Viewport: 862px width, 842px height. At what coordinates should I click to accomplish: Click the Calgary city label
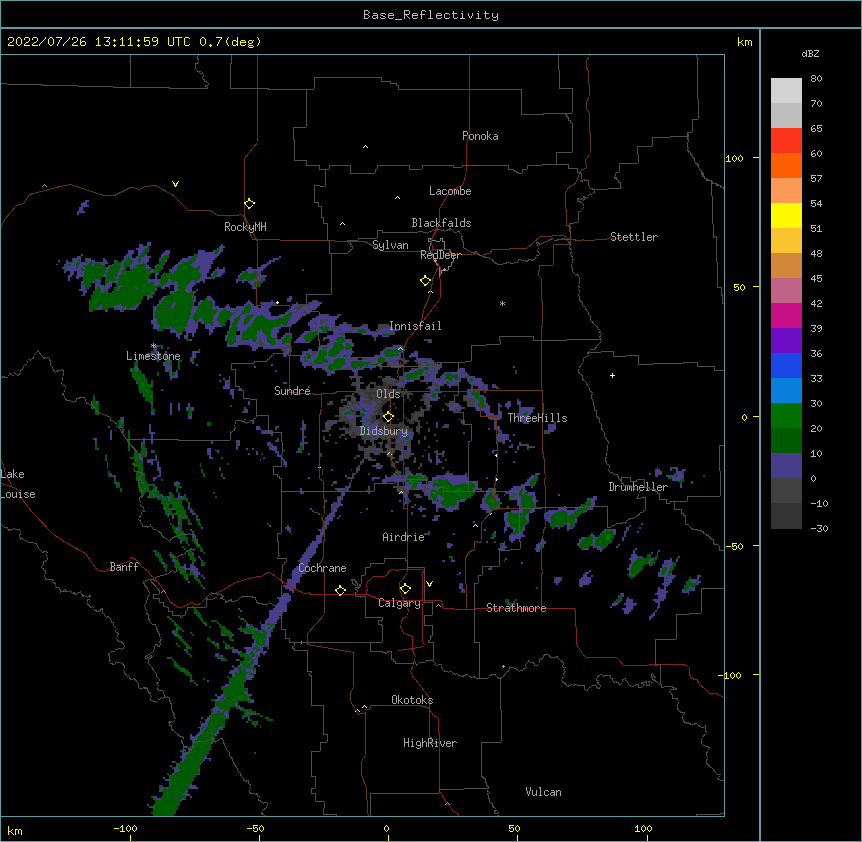point(400,603)
